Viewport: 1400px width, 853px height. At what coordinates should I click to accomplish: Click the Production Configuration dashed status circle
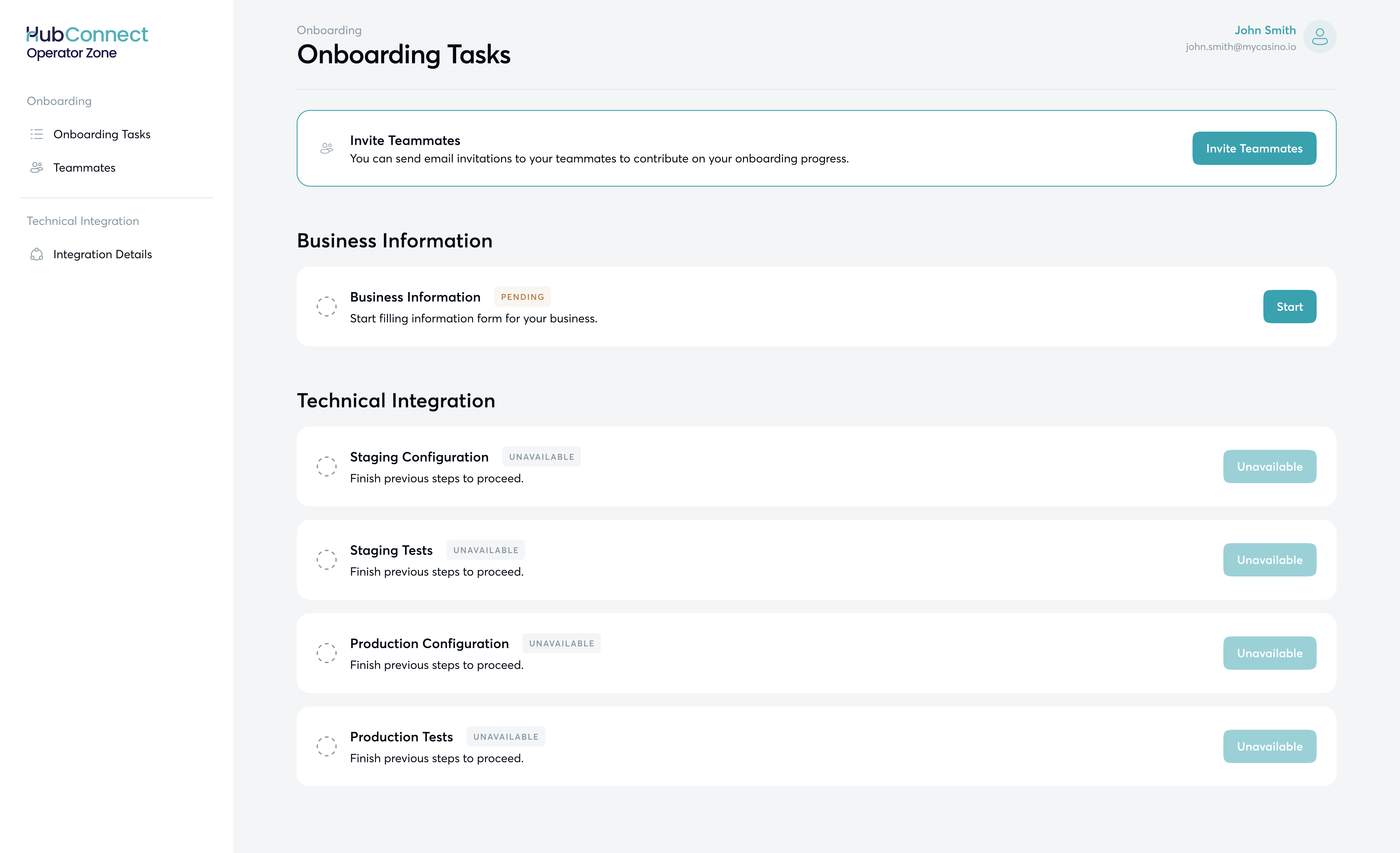tap(327, 653)
